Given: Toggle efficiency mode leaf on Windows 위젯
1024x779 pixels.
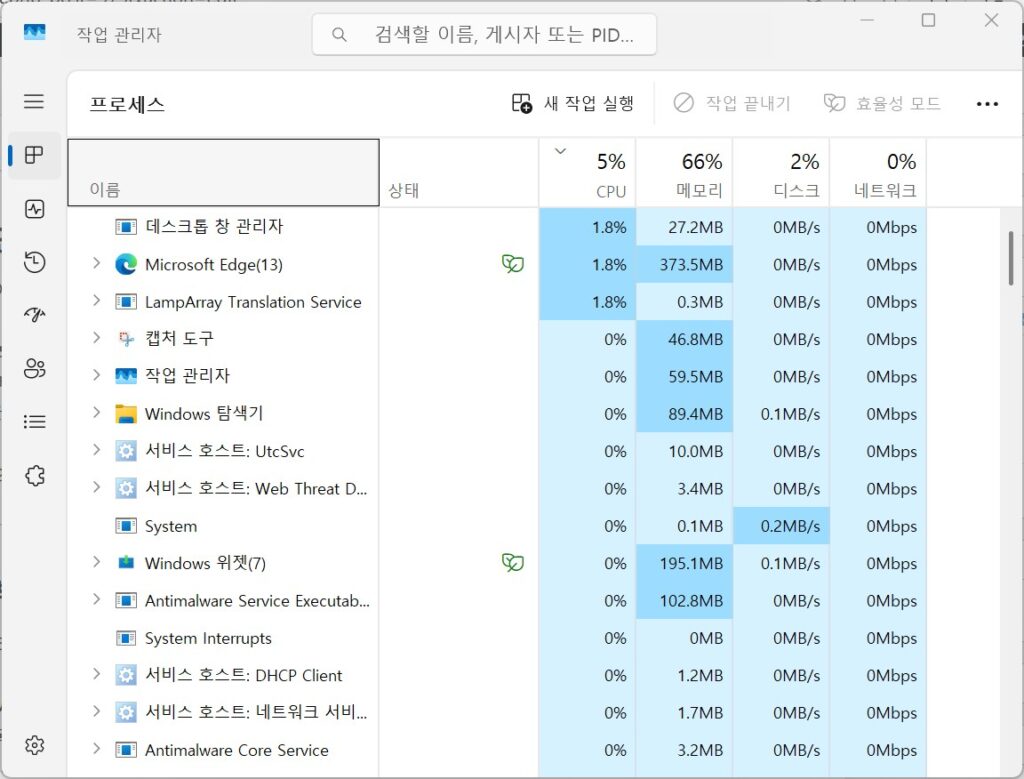Looking at the screenshot, I should (513, 562).
